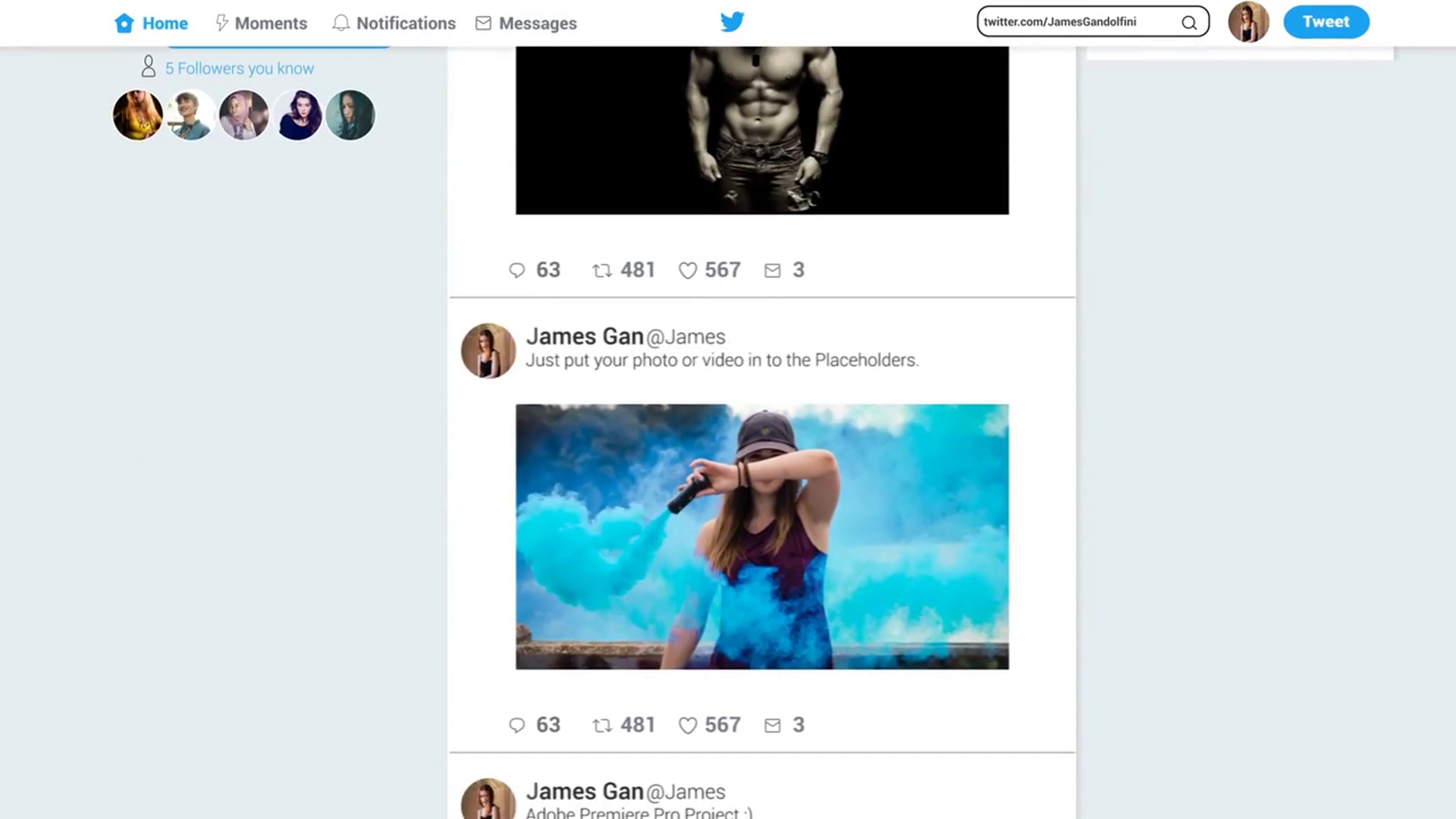1456x819 pixels.
Task: Open the blue smoke photo
Action: pos(762,537)
